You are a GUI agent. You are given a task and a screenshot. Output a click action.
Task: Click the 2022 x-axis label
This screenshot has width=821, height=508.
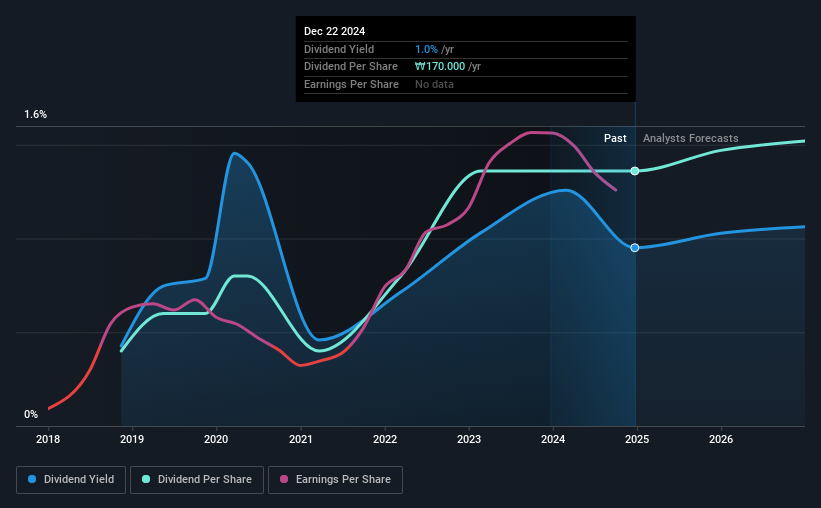pyautogui.click(x=385, y=439)
